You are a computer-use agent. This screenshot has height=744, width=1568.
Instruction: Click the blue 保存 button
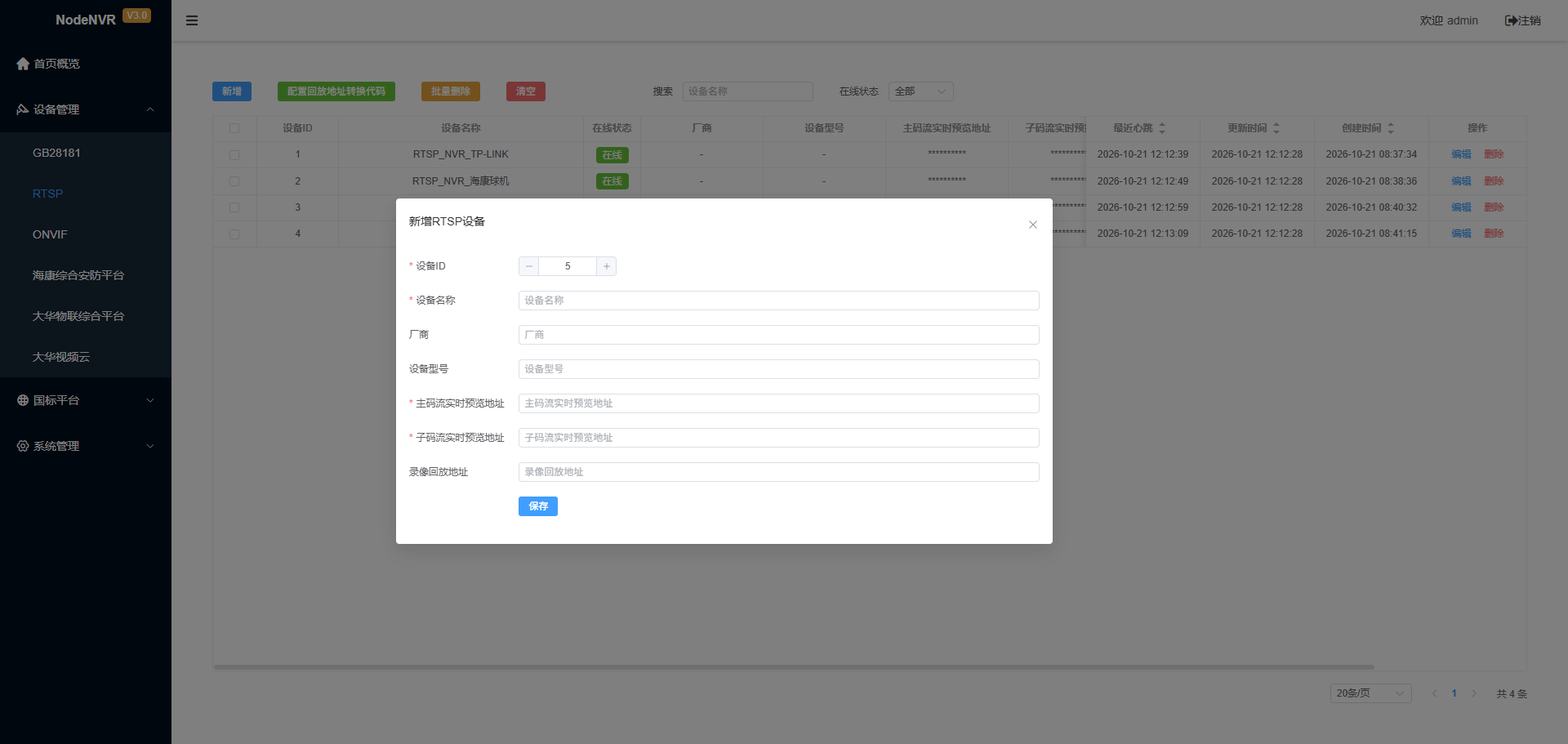pos(538,506)
